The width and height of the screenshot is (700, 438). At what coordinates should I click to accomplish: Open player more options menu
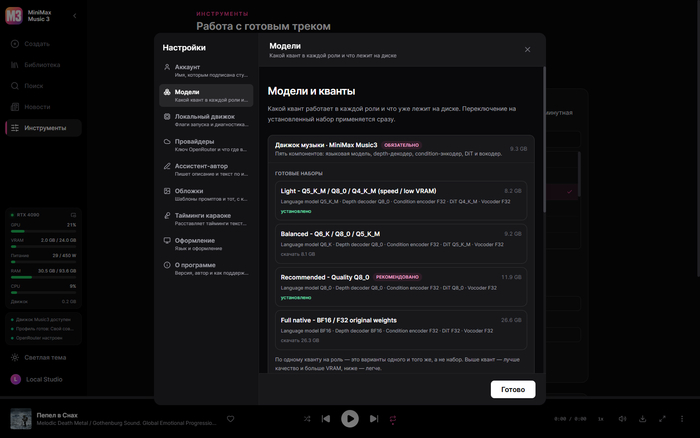coord(682,419)
